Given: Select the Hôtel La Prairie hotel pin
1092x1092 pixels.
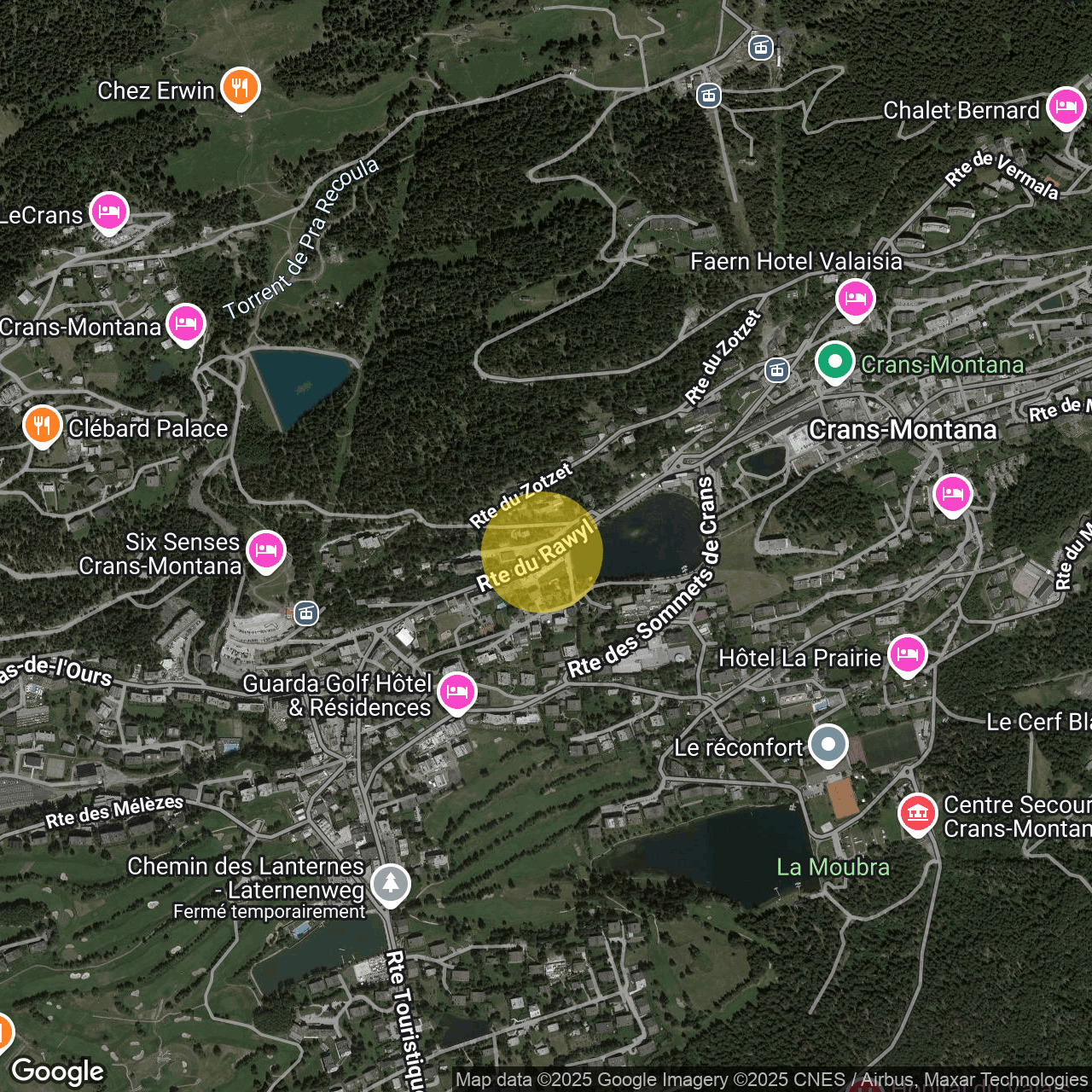Looking at the screenshot, I should (908, 655).
